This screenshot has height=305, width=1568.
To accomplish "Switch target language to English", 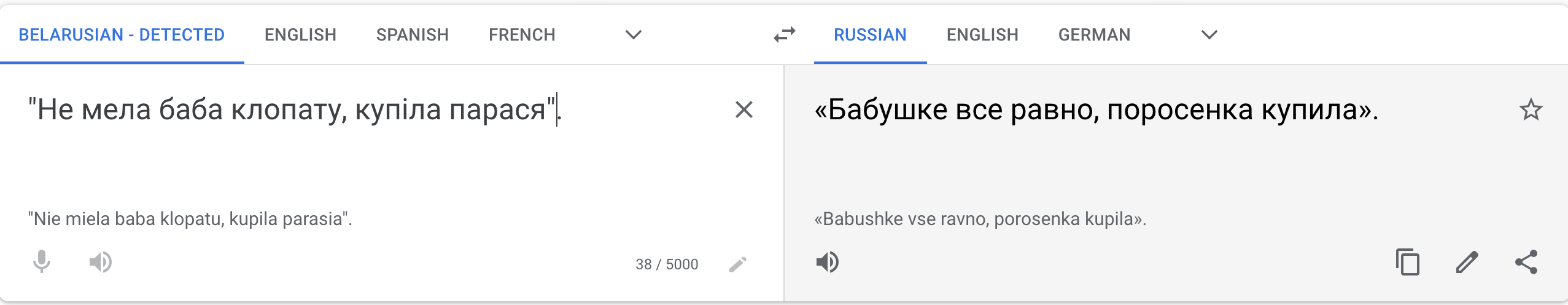I will tap(982, 34).
